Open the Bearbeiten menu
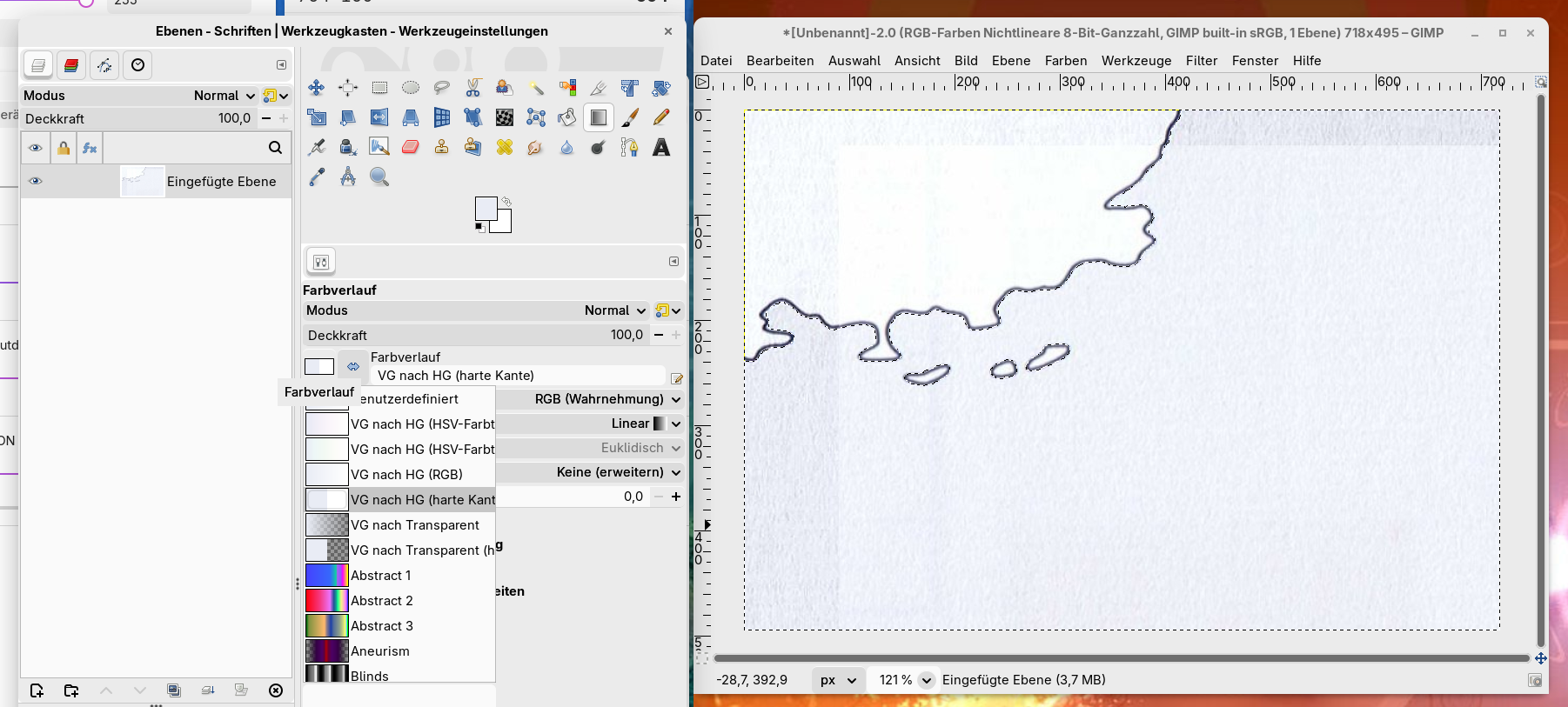 click(781, 61)
